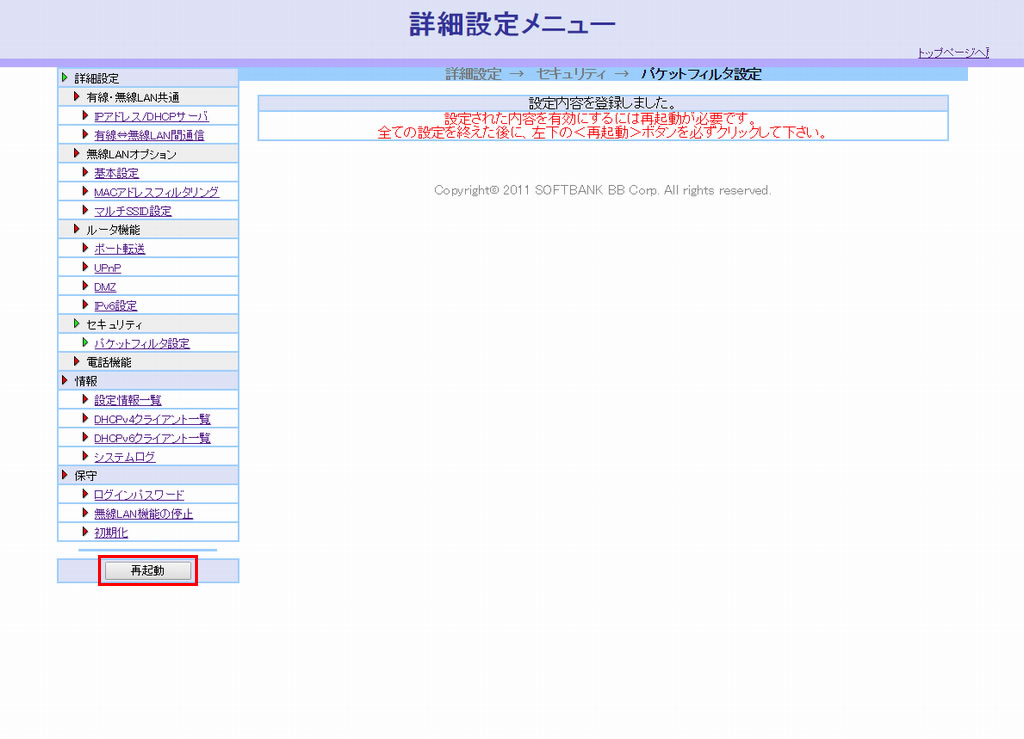Viewport: 1024px width, 739px height.
Task: Open the UPnP settings link
Action: click(107, 268)
